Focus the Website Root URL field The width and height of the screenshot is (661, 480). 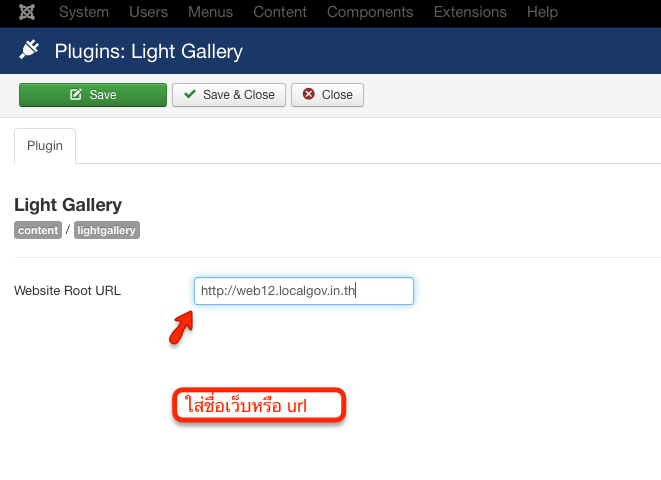pos(304,291)
